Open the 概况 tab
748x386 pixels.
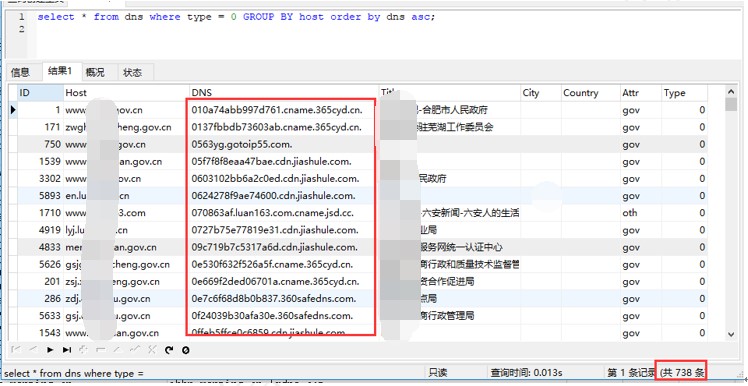coord(95,73)
